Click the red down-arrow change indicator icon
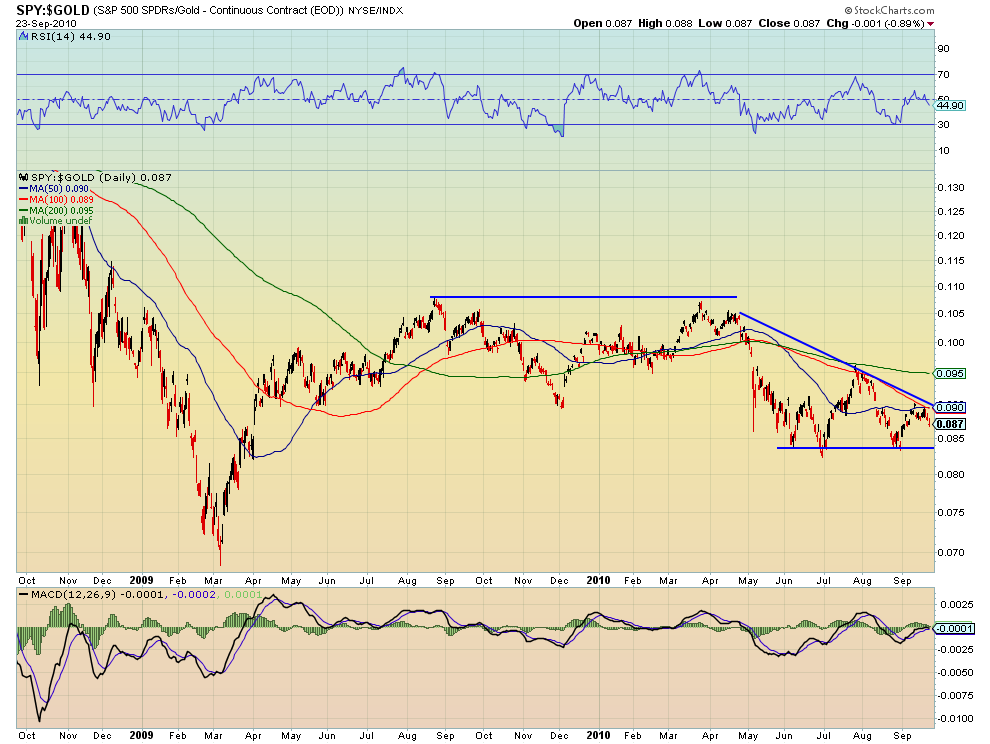 931,24
